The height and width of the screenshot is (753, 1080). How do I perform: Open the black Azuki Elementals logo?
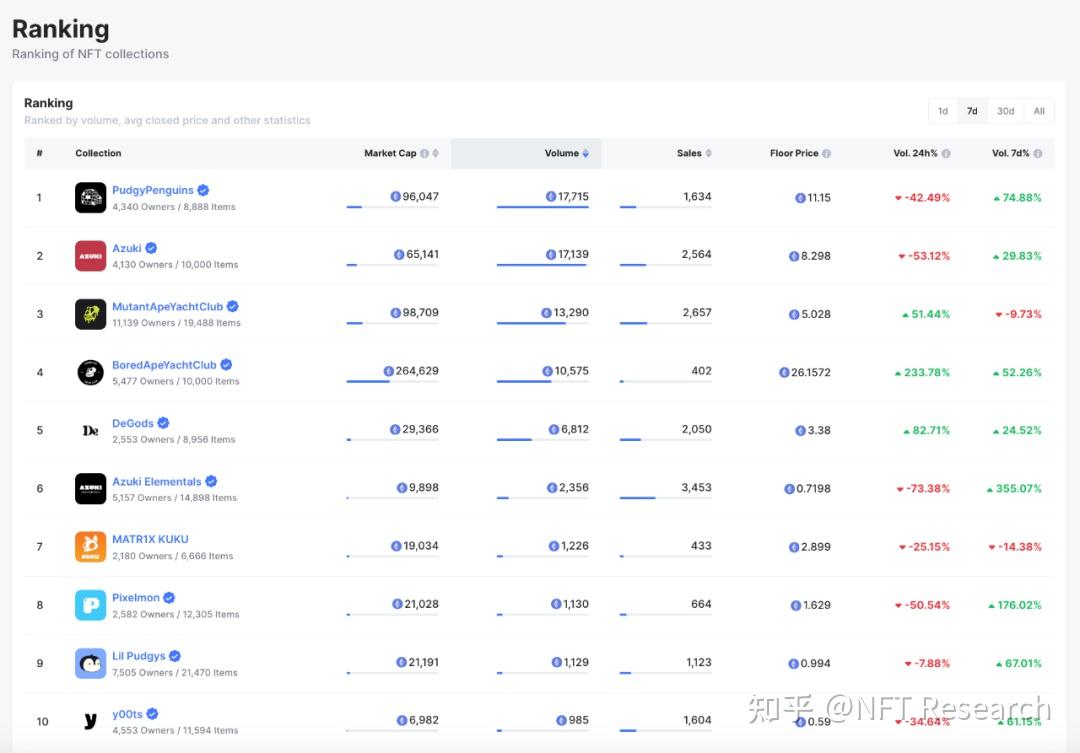click(x=90, y=488)
